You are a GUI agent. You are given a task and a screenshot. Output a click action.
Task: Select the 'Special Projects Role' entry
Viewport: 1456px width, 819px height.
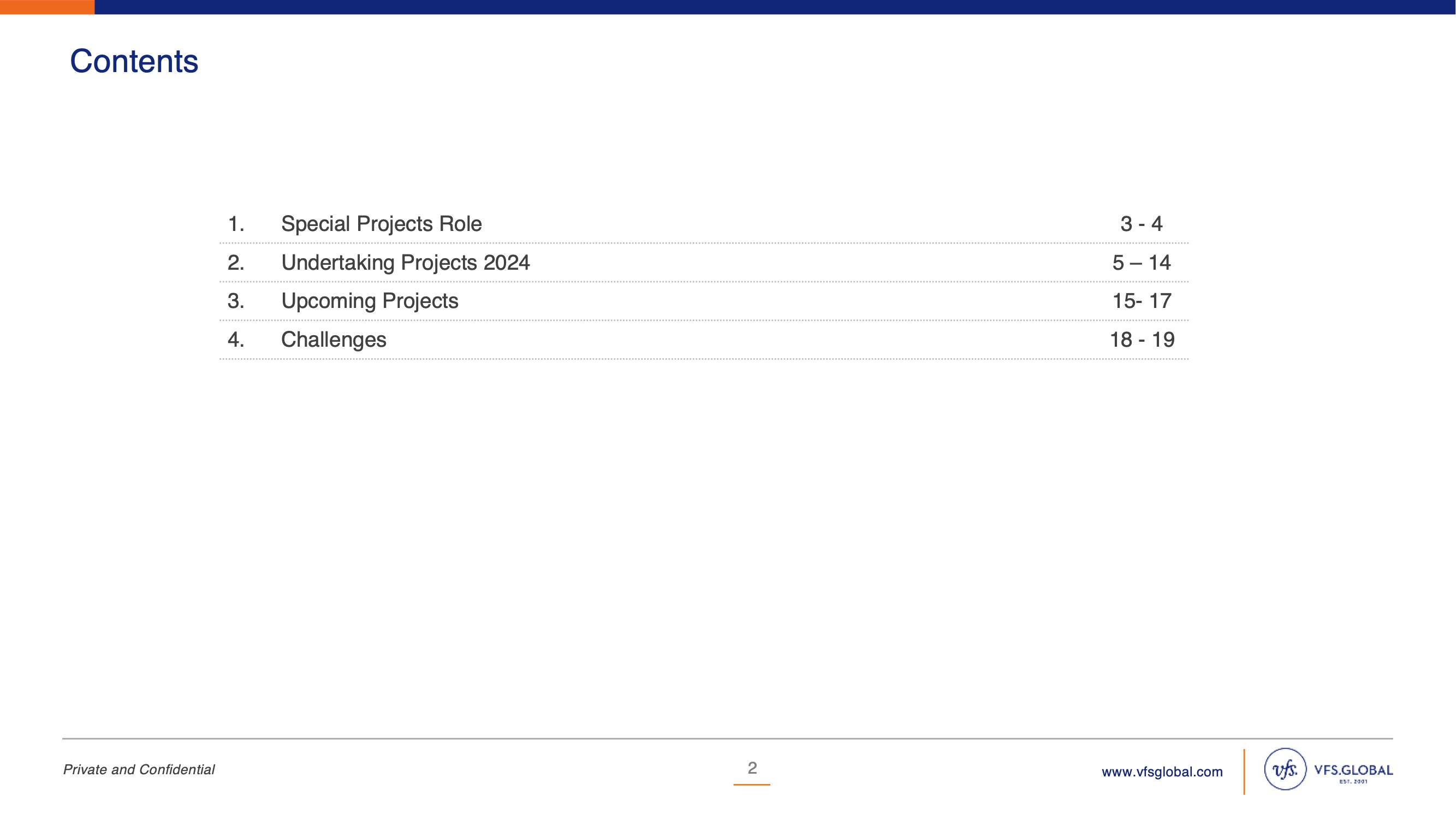[382, 224]
